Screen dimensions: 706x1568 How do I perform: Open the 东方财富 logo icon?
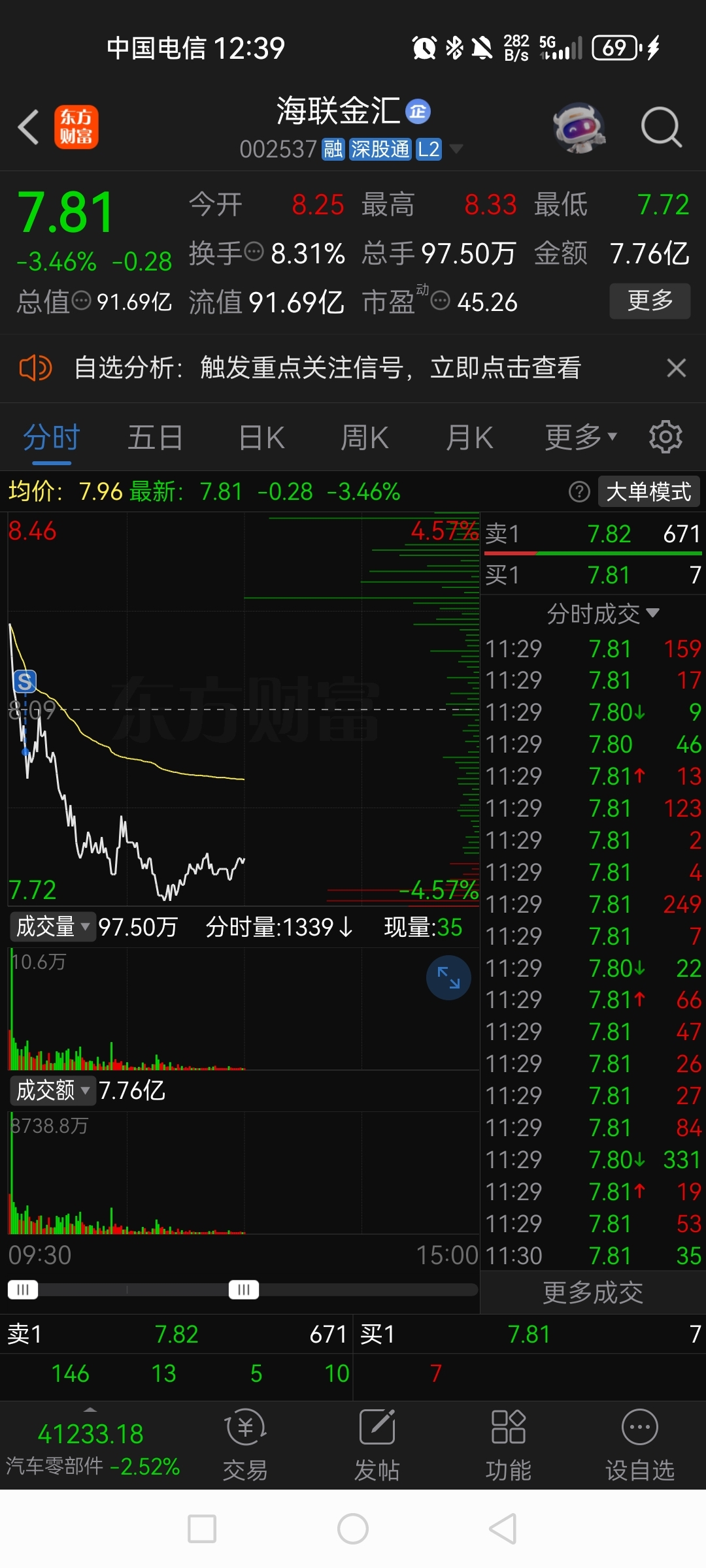(76, 127)
